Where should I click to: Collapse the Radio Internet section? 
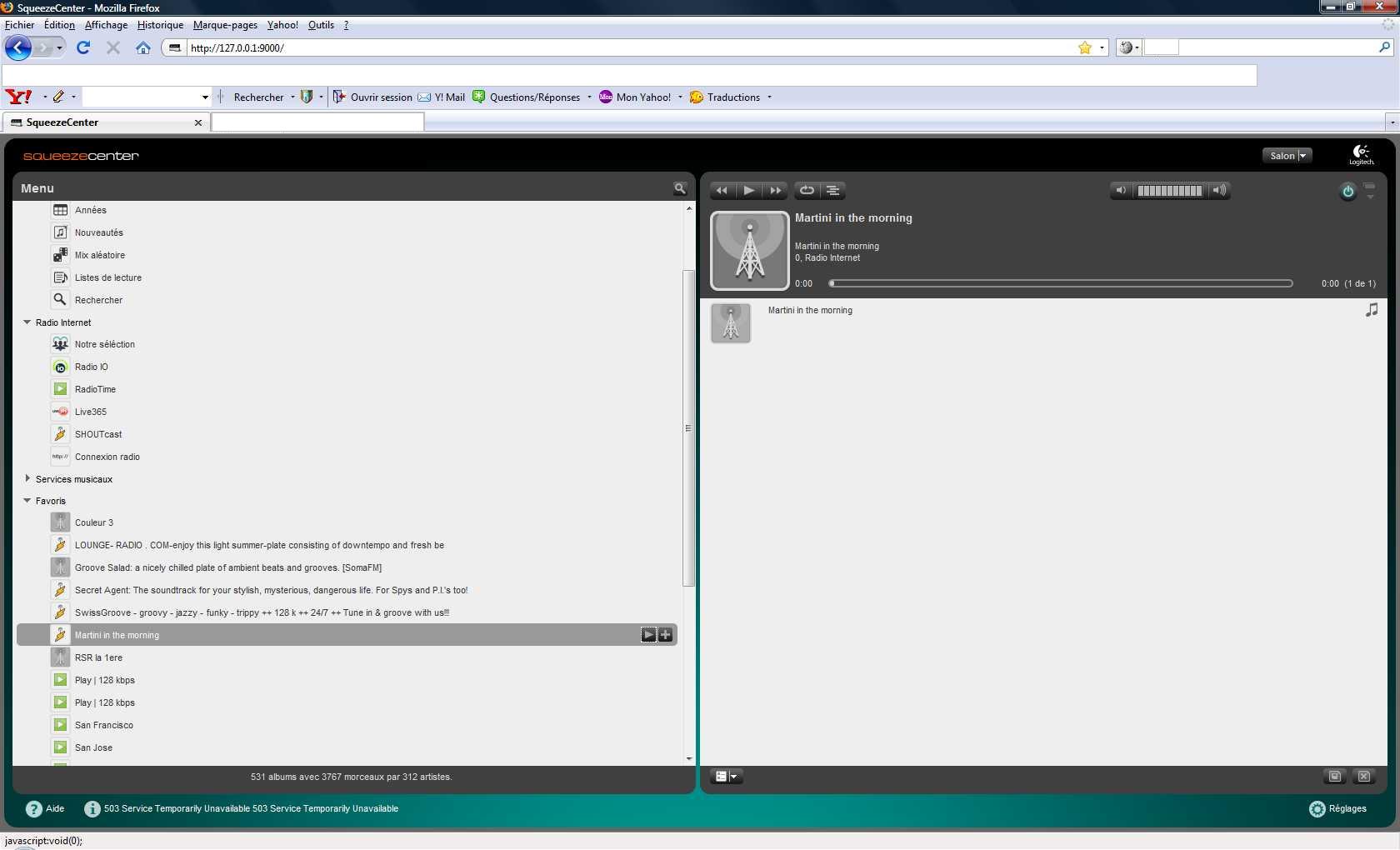27,322
